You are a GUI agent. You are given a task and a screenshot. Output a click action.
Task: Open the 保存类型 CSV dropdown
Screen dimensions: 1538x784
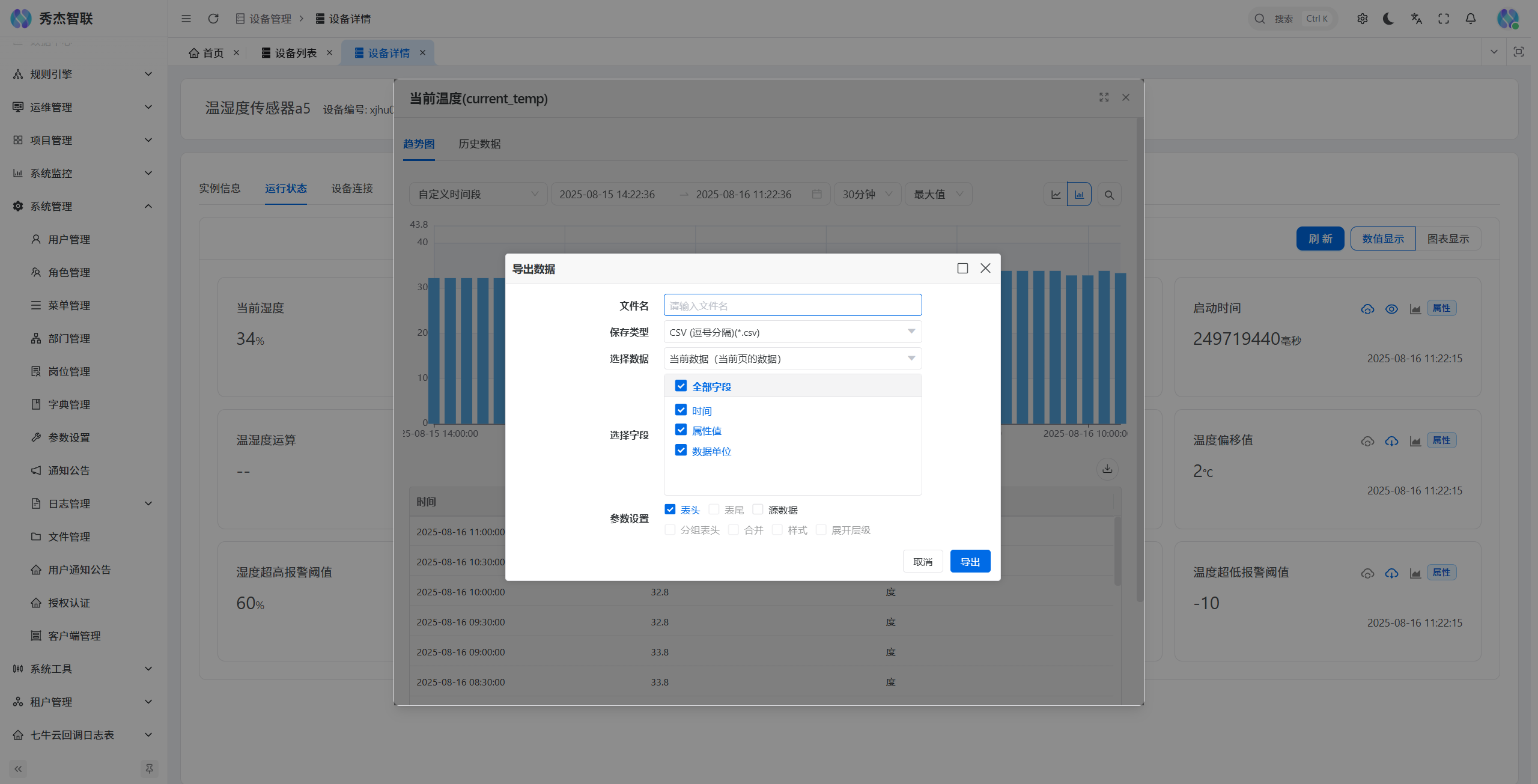792,332
